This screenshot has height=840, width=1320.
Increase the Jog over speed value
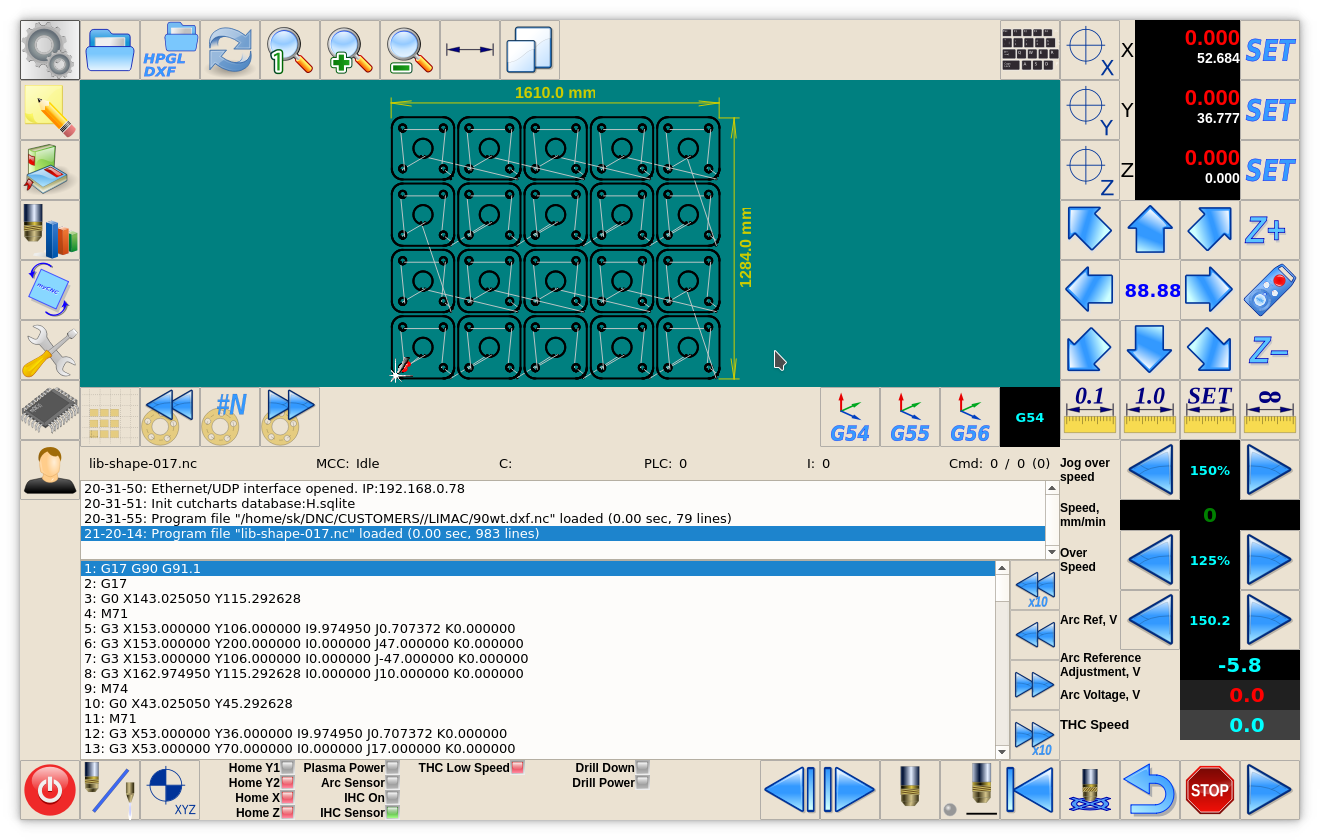coord(1269,470)
